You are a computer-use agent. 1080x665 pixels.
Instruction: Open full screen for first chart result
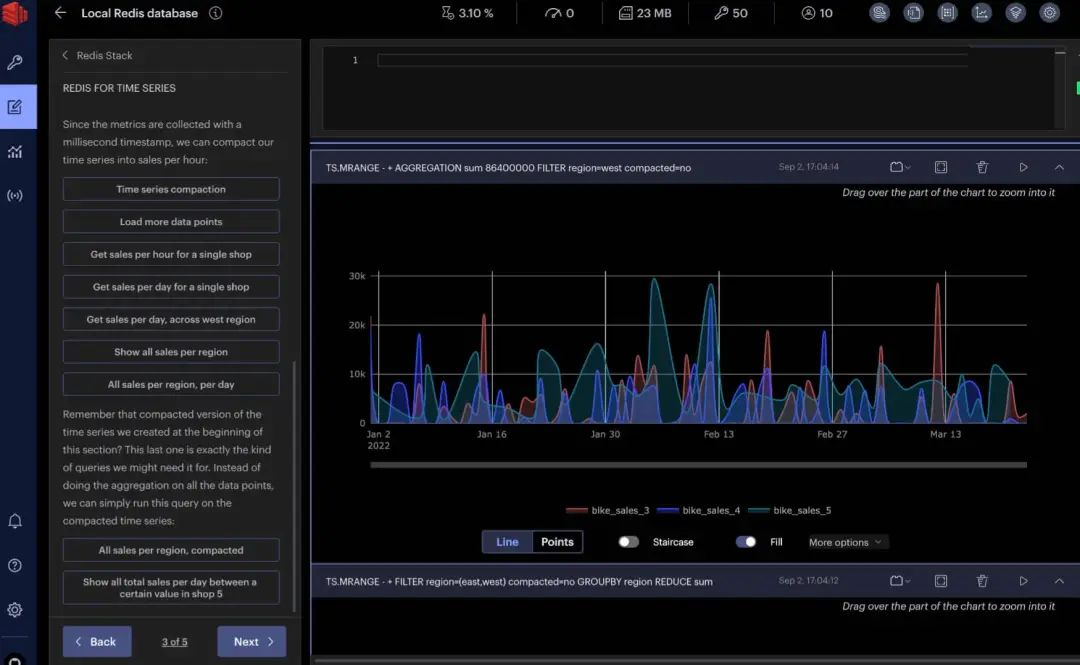[x=941, y=167]
